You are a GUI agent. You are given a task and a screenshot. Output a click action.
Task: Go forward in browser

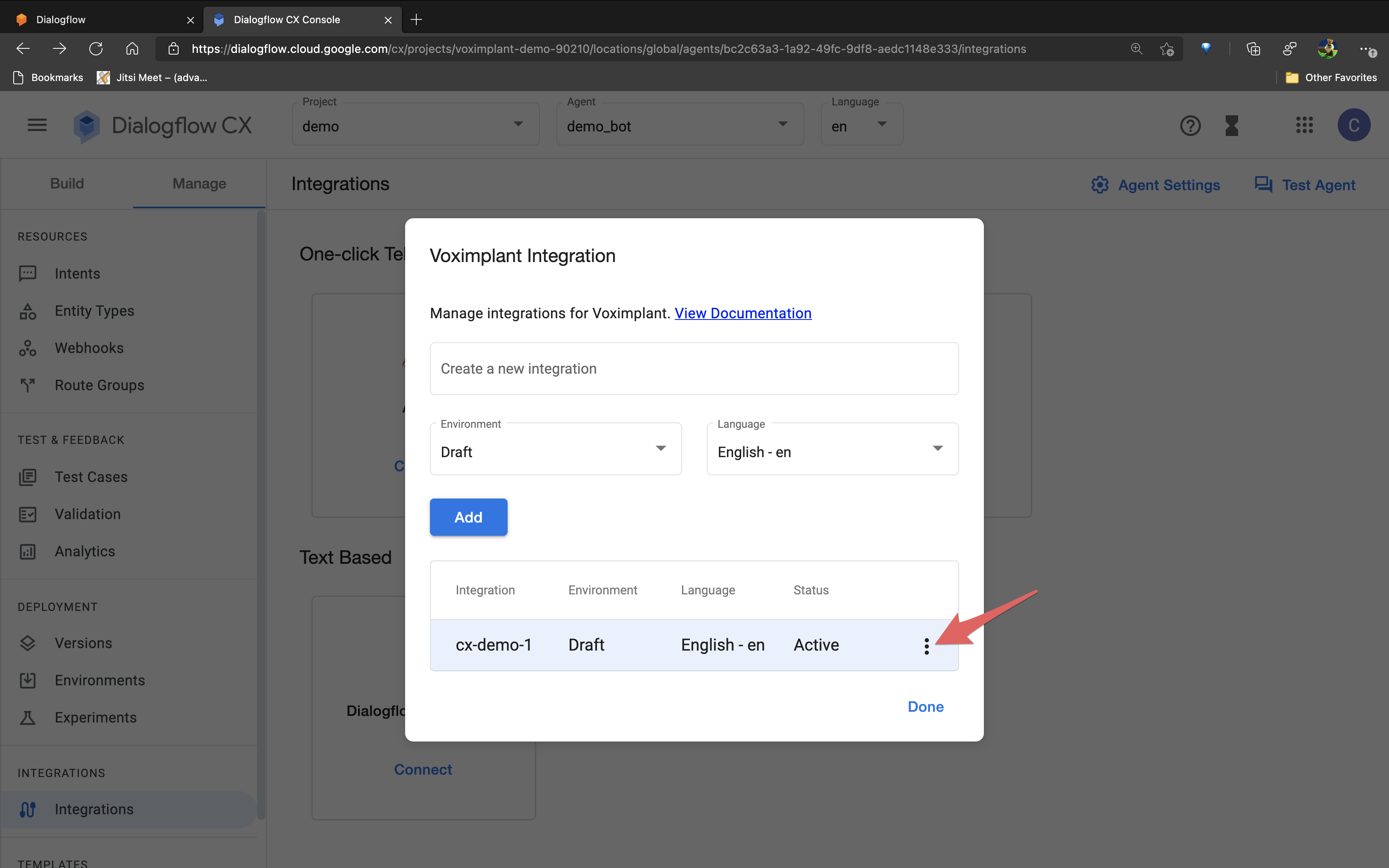(59, 49)
